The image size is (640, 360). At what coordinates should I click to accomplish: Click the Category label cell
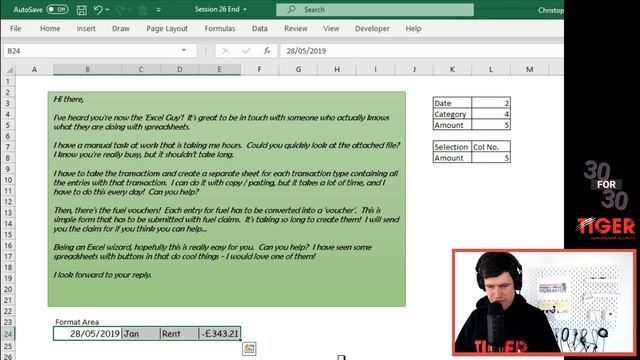pos(452,114)
